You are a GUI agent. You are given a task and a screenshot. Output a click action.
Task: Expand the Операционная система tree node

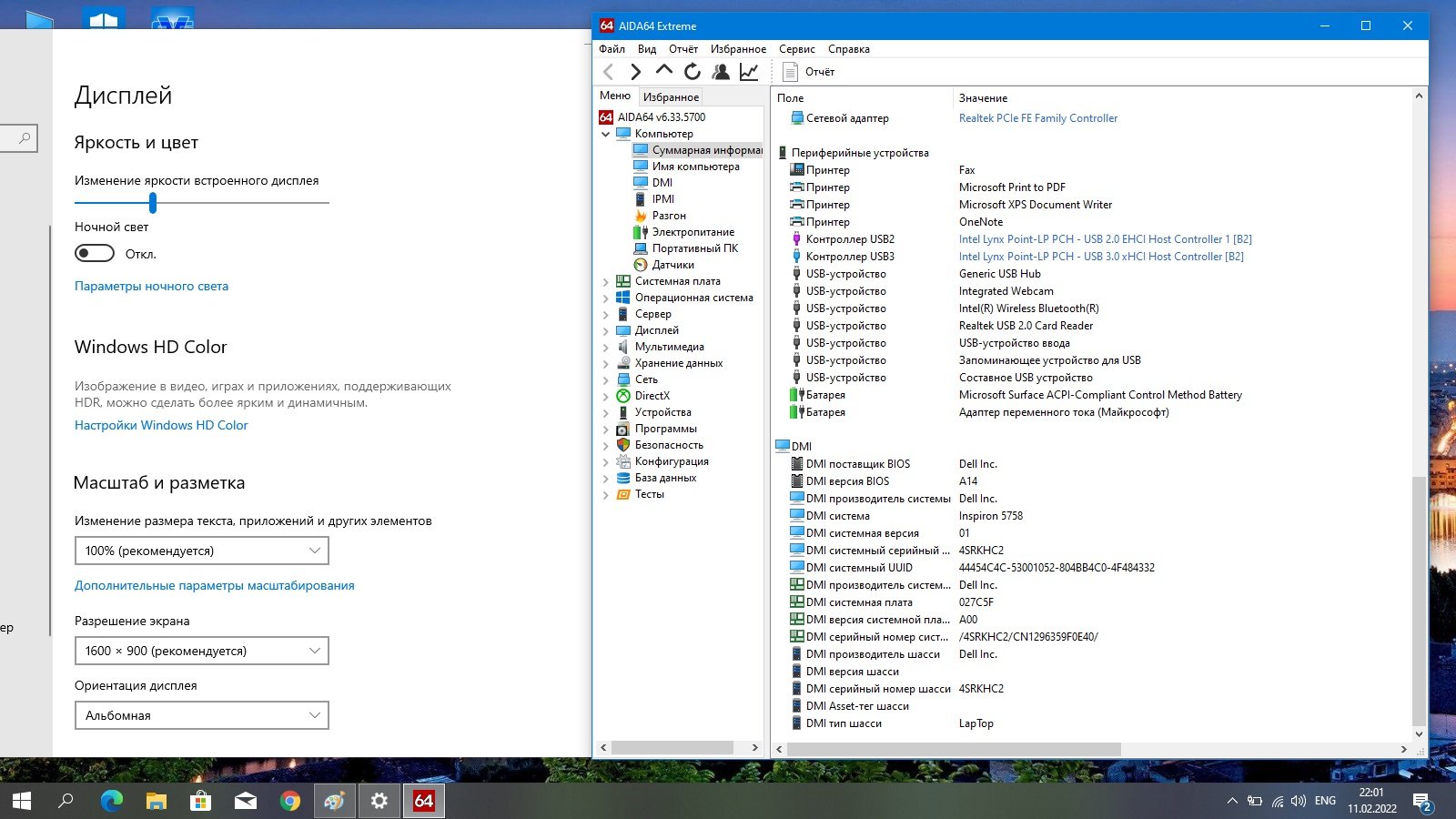(x=606, y=298)
